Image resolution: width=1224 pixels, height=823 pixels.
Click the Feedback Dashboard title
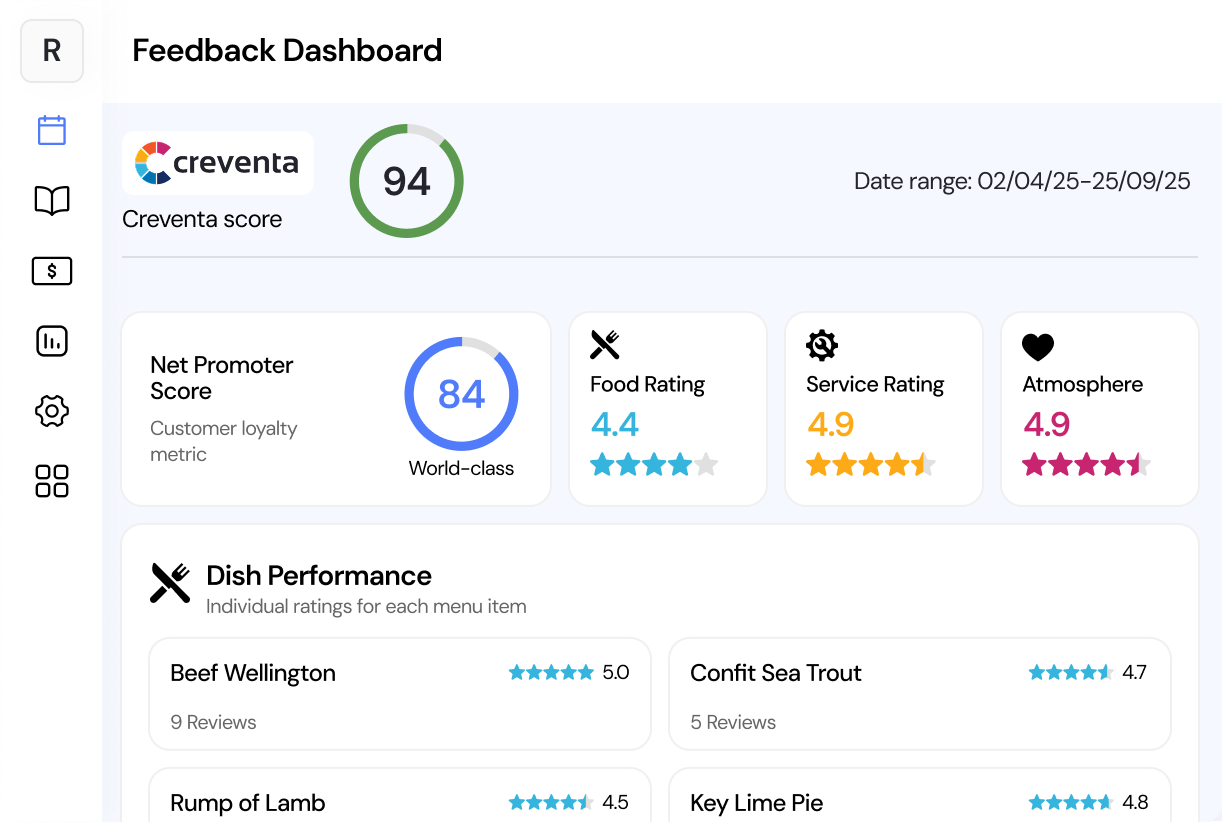point(287,51)
